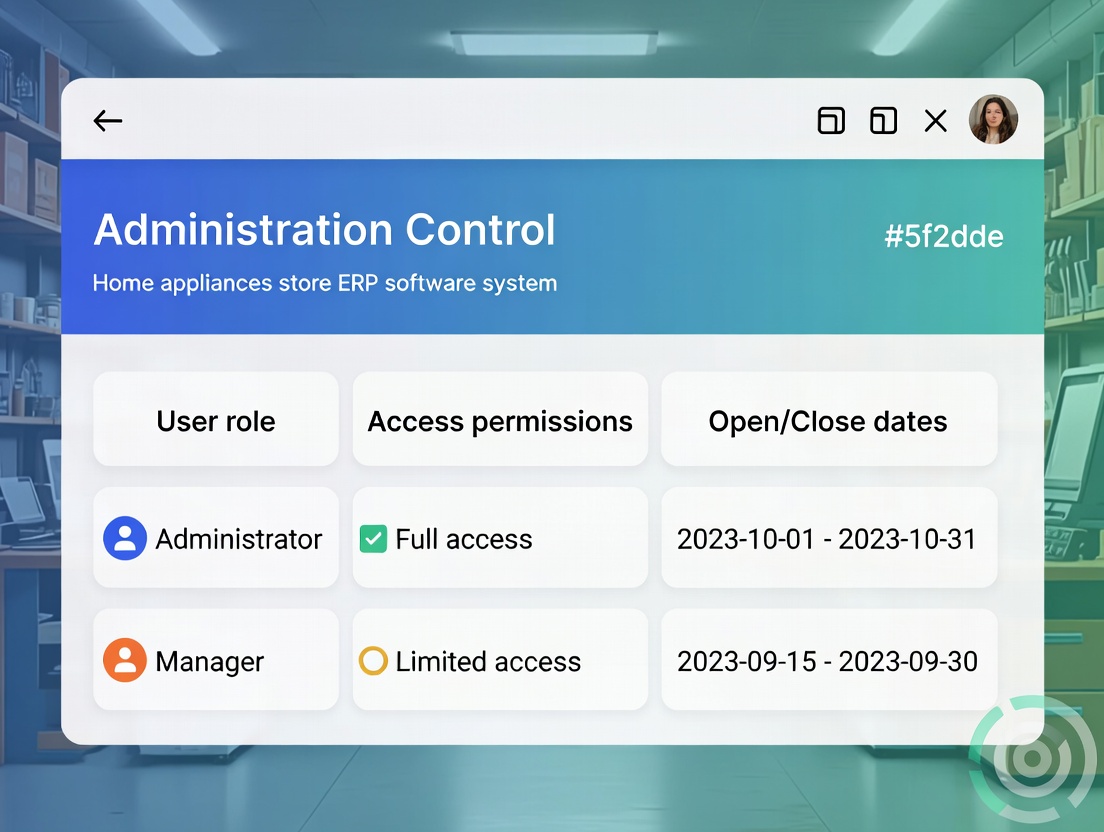Click the split panel layout icon
Screen dimensions: 1104x832
[x=883, y=121]
